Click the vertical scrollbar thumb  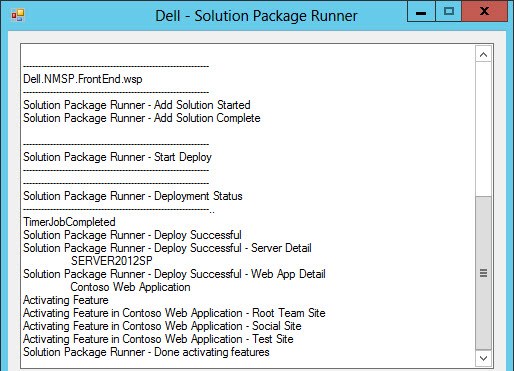coord(483,273)
